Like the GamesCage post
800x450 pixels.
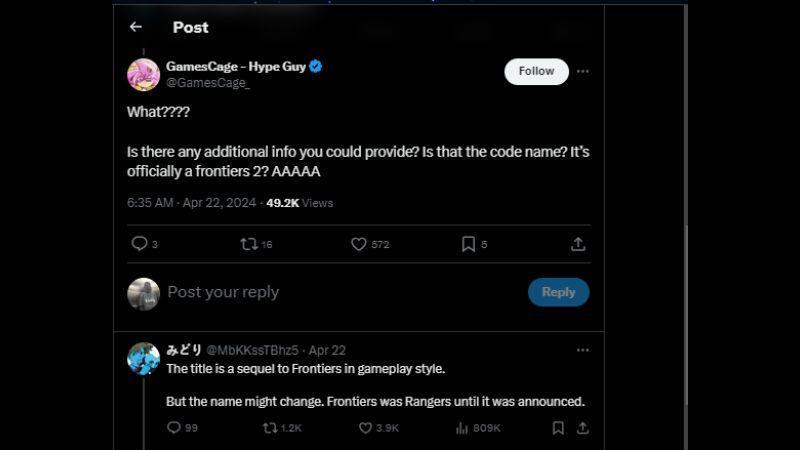click(359, 244)
